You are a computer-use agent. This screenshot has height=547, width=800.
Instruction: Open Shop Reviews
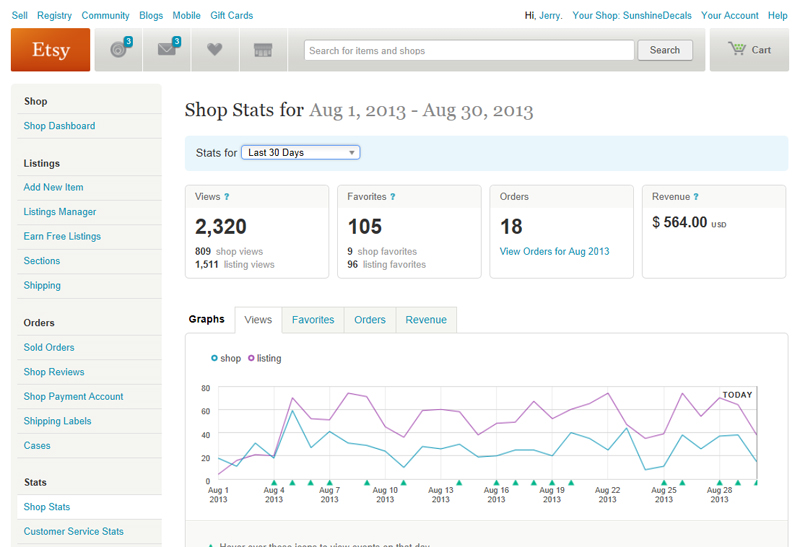coord(54,372)
